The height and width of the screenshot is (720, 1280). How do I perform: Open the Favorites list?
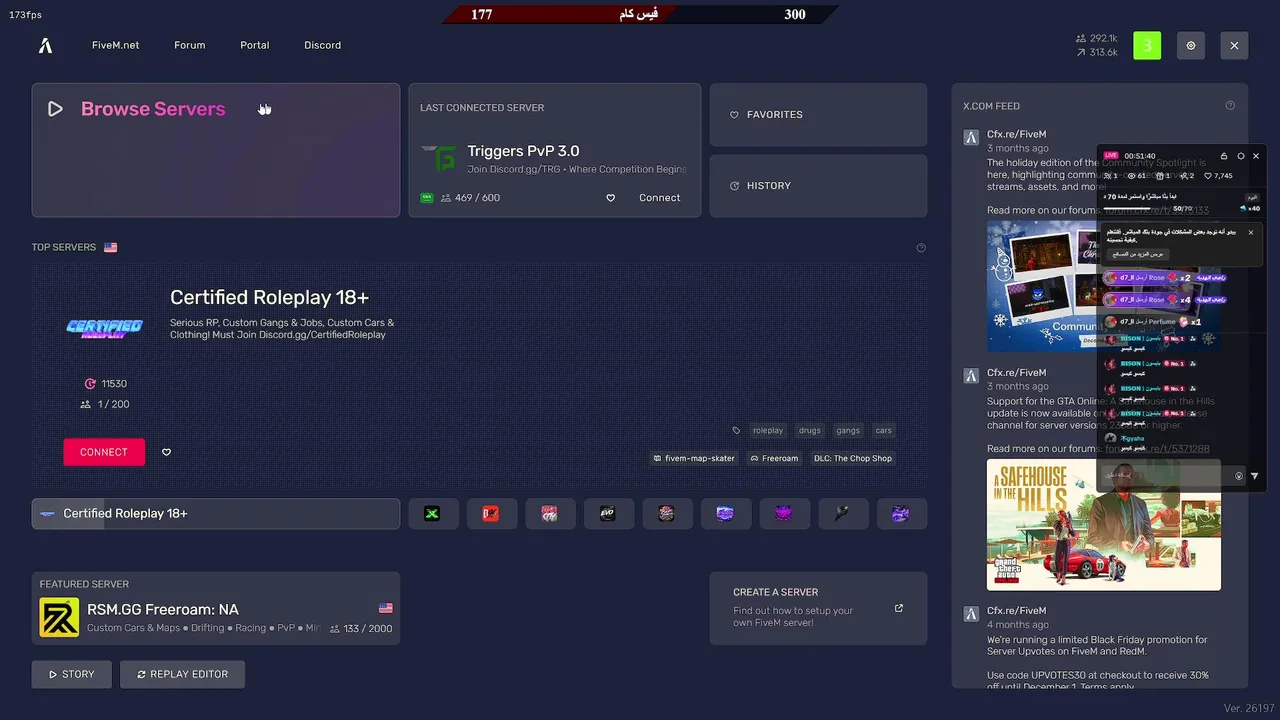coord(818,115)
